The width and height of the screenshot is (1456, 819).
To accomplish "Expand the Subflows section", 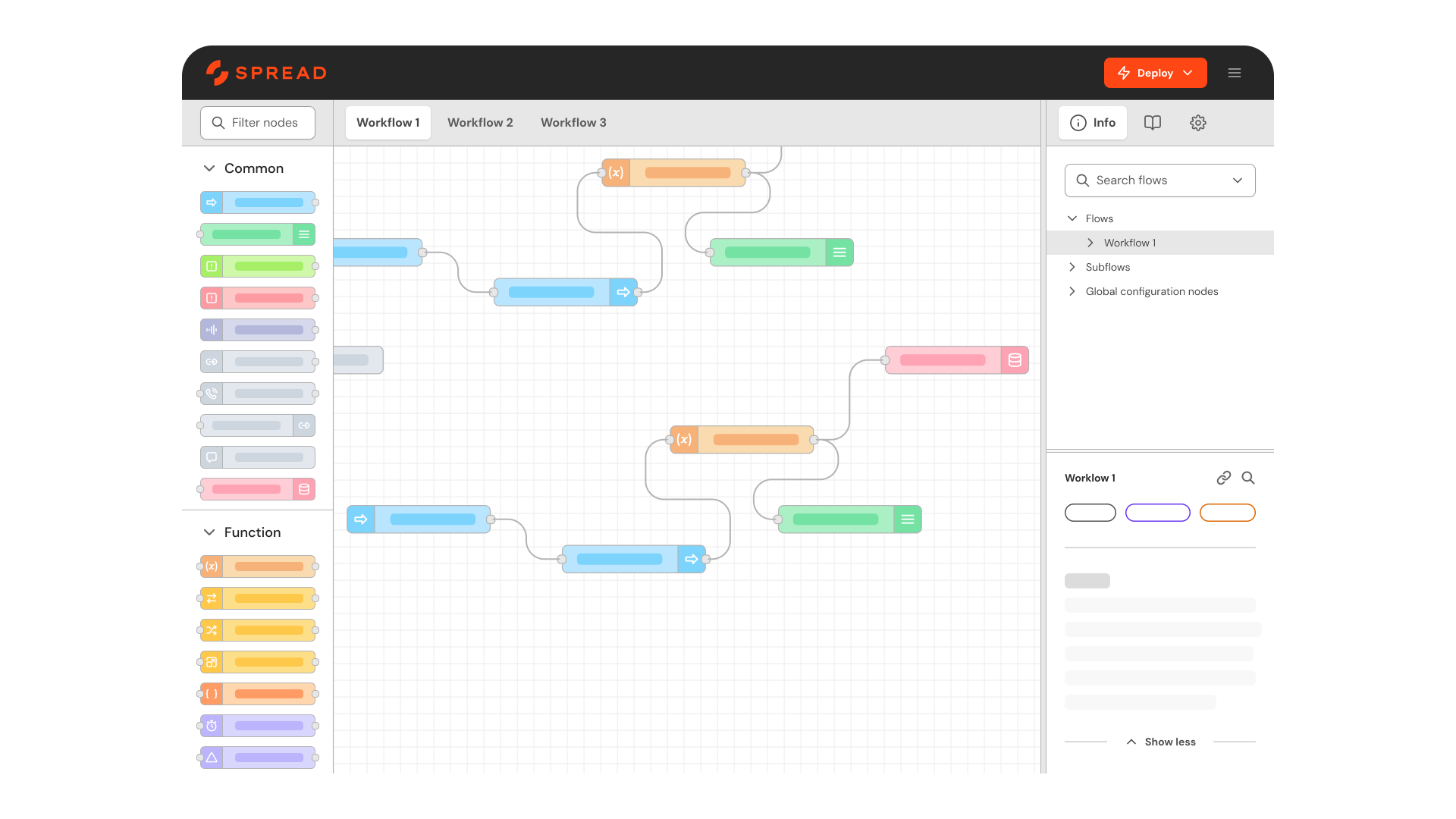I will pyautogui.click(x=1074, y=267).
